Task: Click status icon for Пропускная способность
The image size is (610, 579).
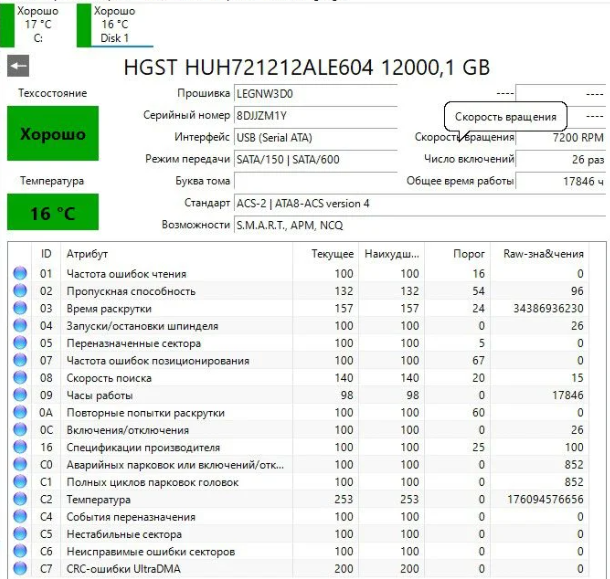Action: click(20, 291)
